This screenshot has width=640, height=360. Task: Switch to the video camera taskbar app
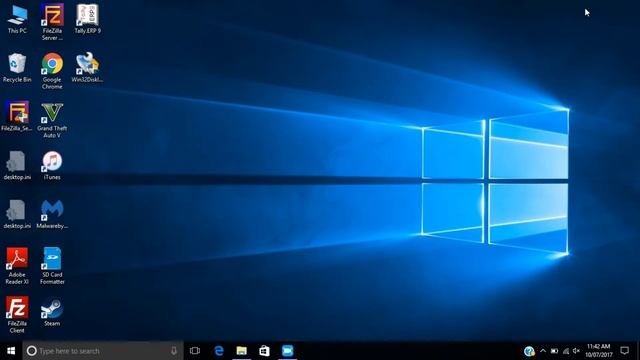tap(288, 351)
